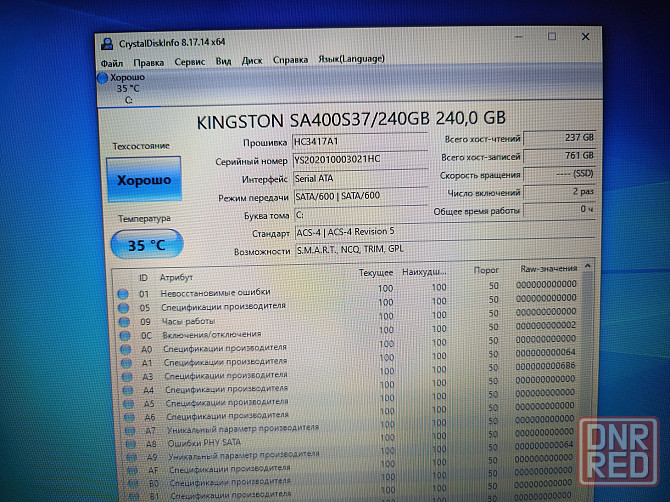This screenshot has height=502, width=670.
Task: Click the blue status circle next to Хорошо
Action: 102,78
